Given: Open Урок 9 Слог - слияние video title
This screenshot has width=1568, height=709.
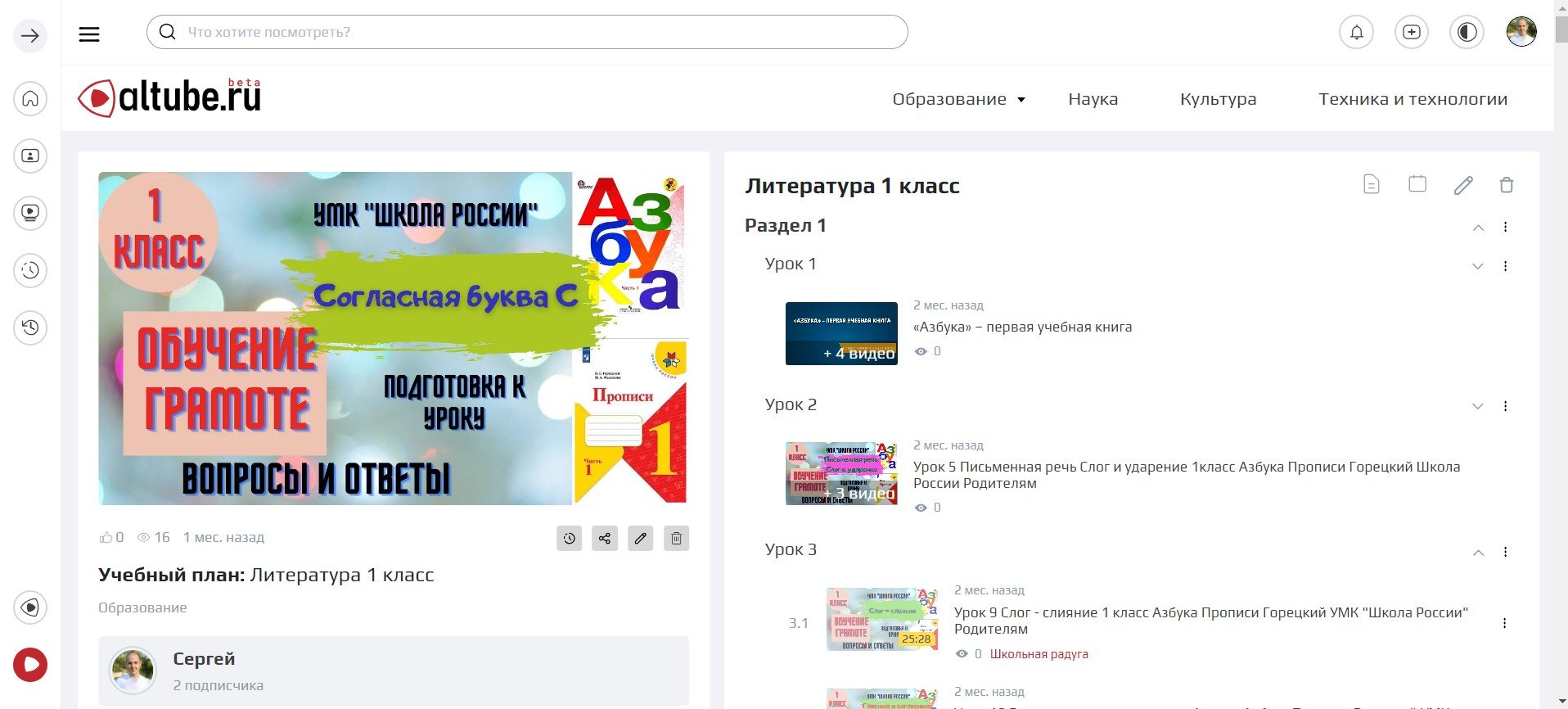Looking at the screenshot, I should [x=1211, y=621].
